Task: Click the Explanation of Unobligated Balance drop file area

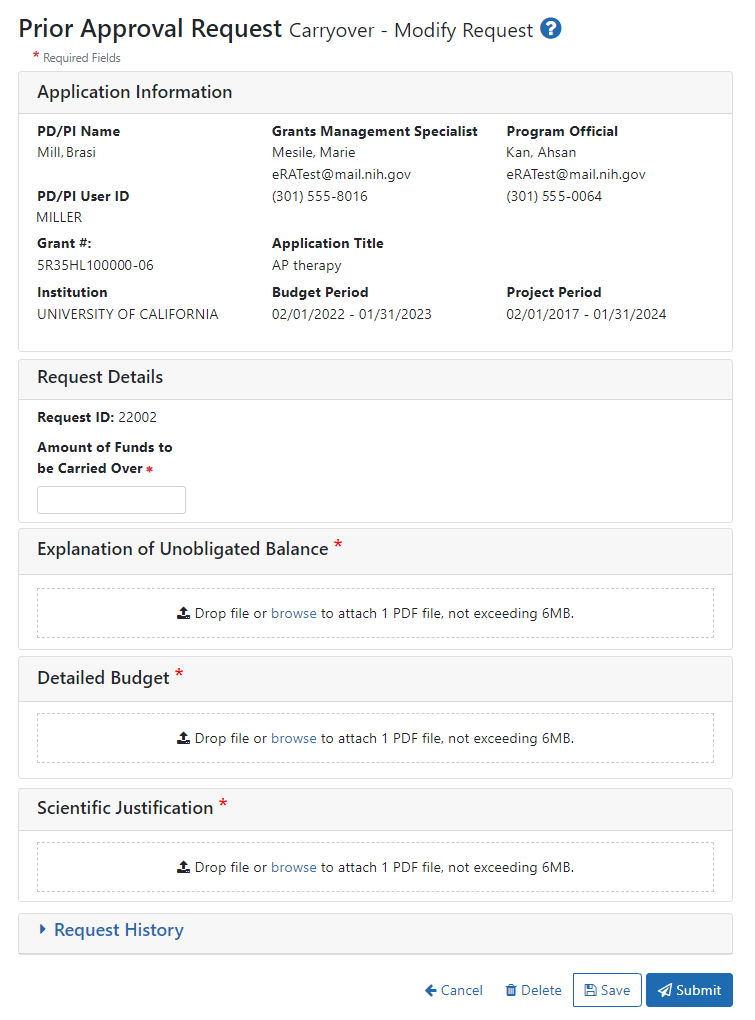Action: [x=375, y=612]
